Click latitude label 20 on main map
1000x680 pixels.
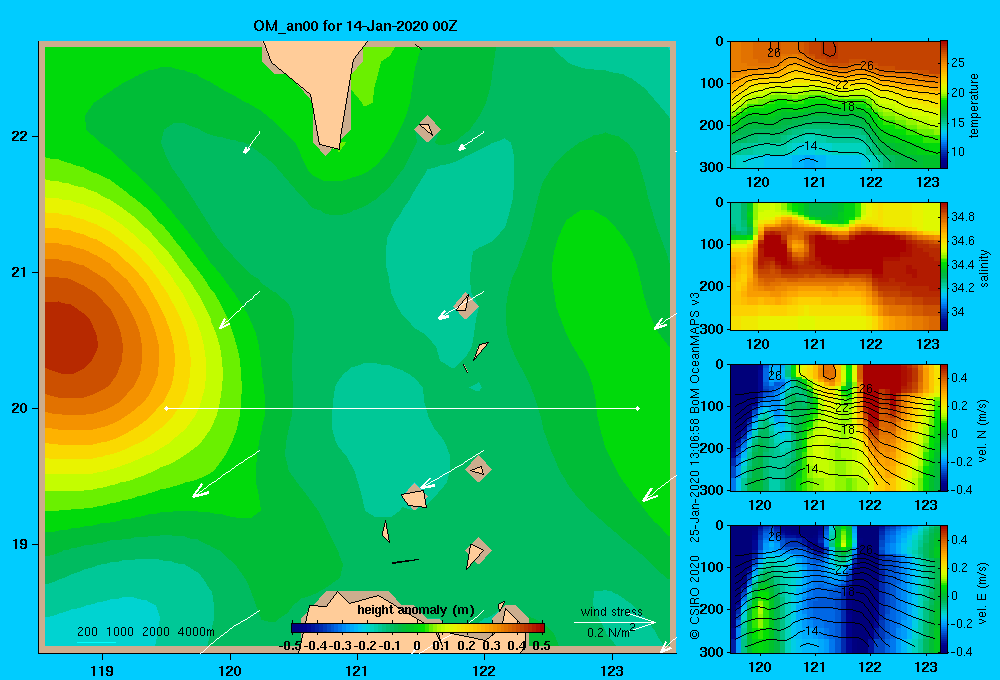pos(20,408)
